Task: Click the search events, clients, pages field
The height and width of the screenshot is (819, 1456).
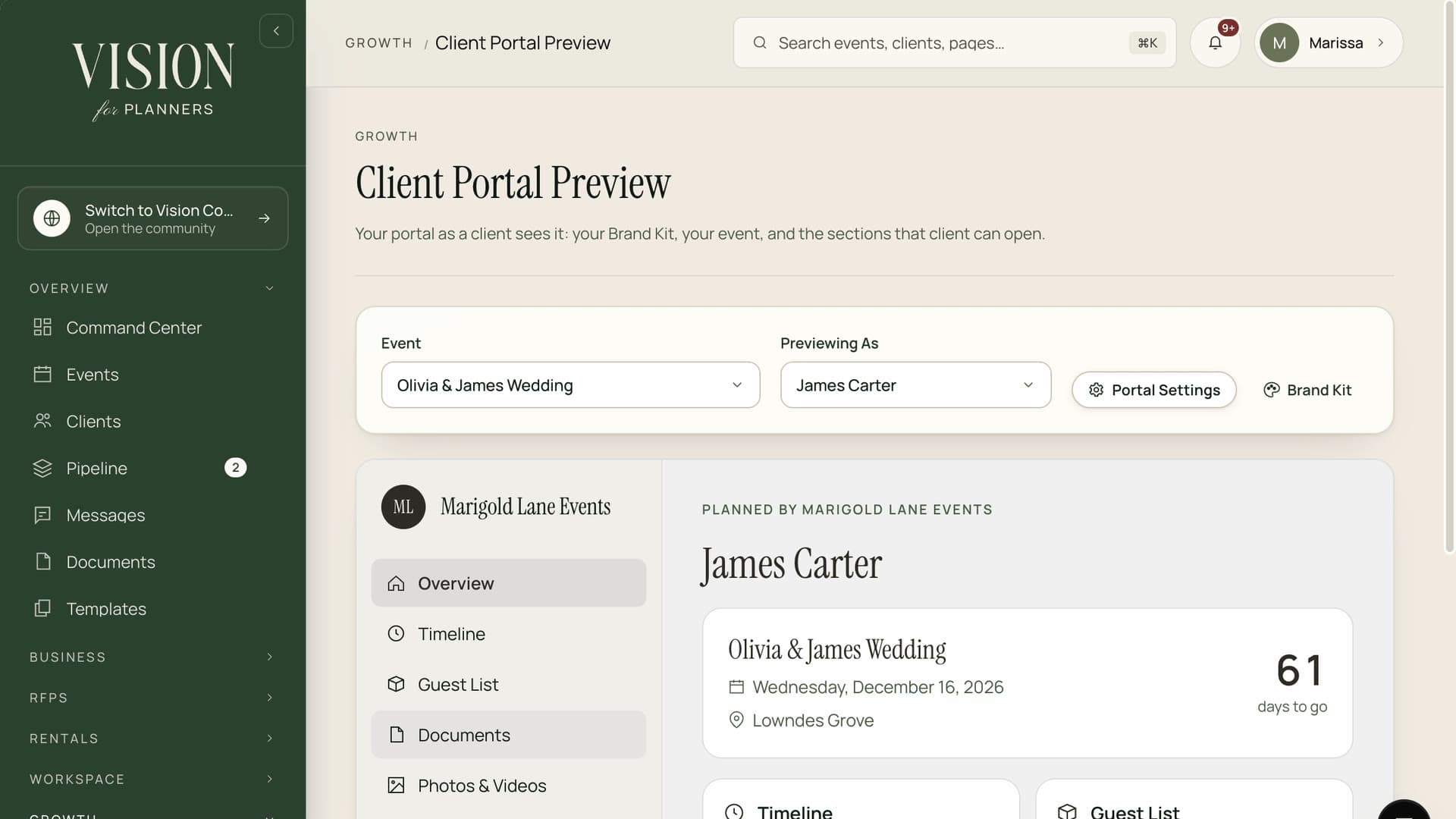Action: click(955, 43)
